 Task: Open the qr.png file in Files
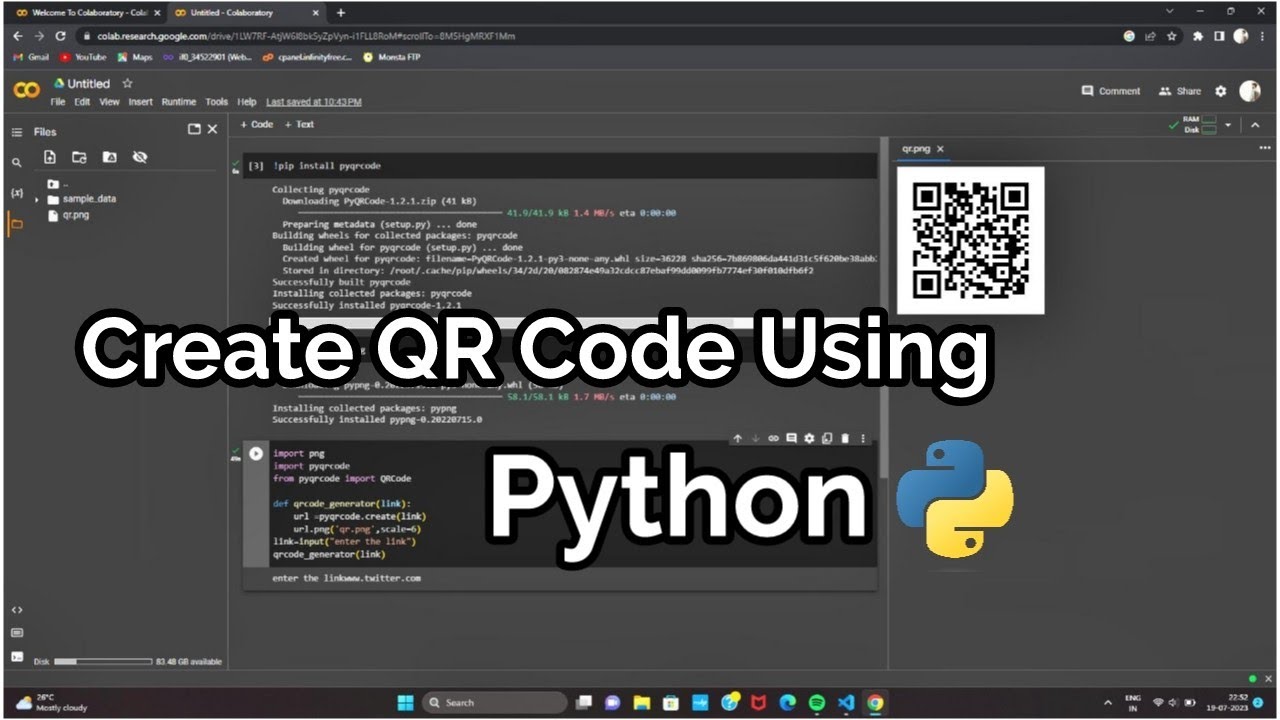(75, 215)
